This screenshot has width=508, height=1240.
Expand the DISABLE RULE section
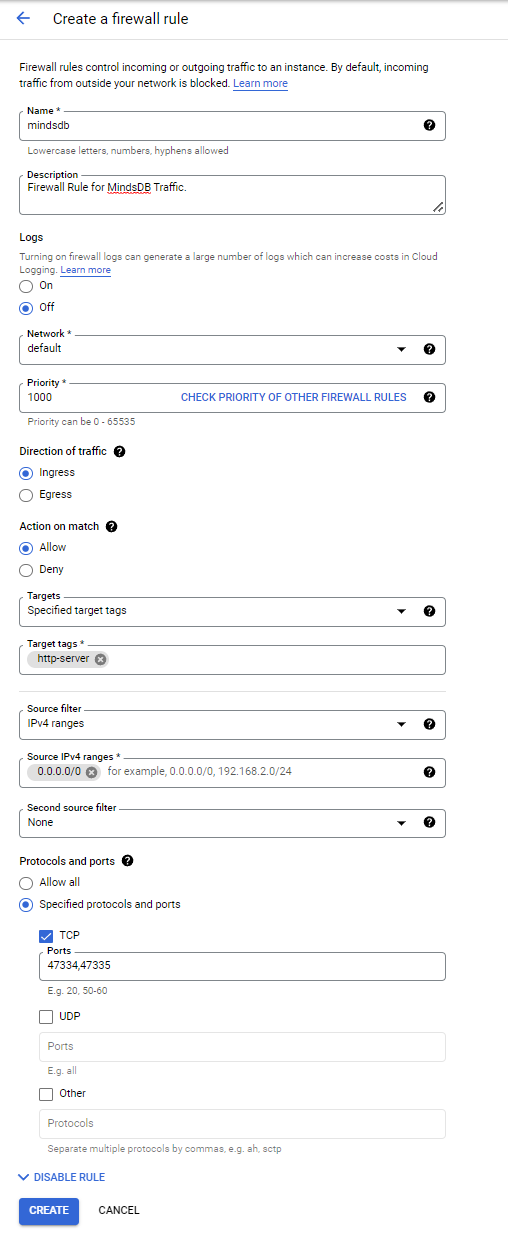pos(62,1177)
